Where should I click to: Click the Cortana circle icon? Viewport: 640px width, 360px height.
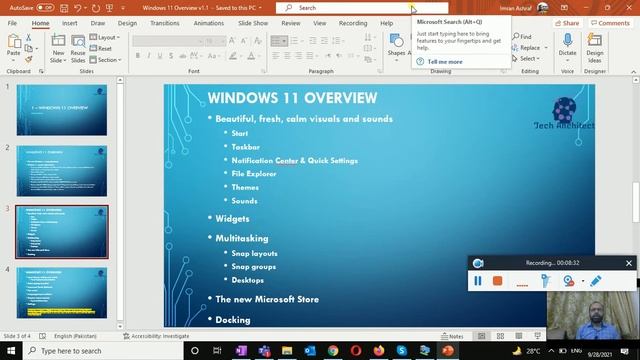[x=195, y=351]
